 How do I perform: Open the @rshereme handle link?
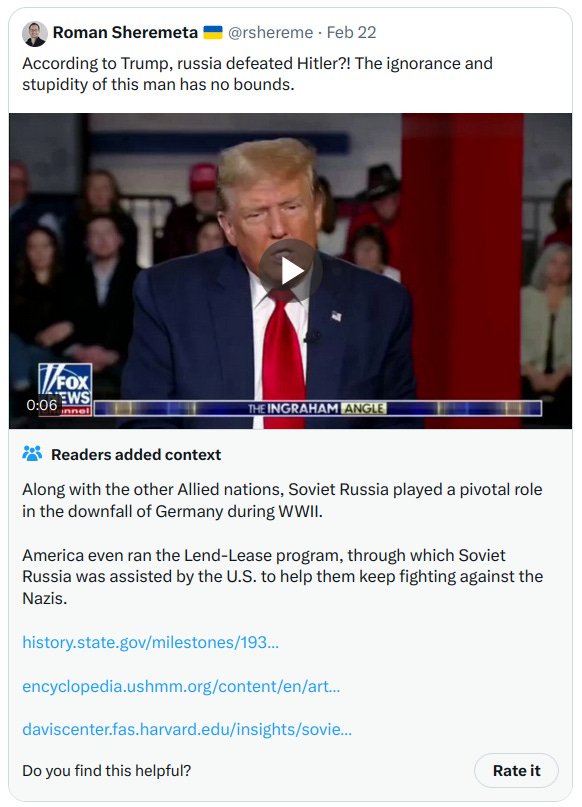coord(270,32)
